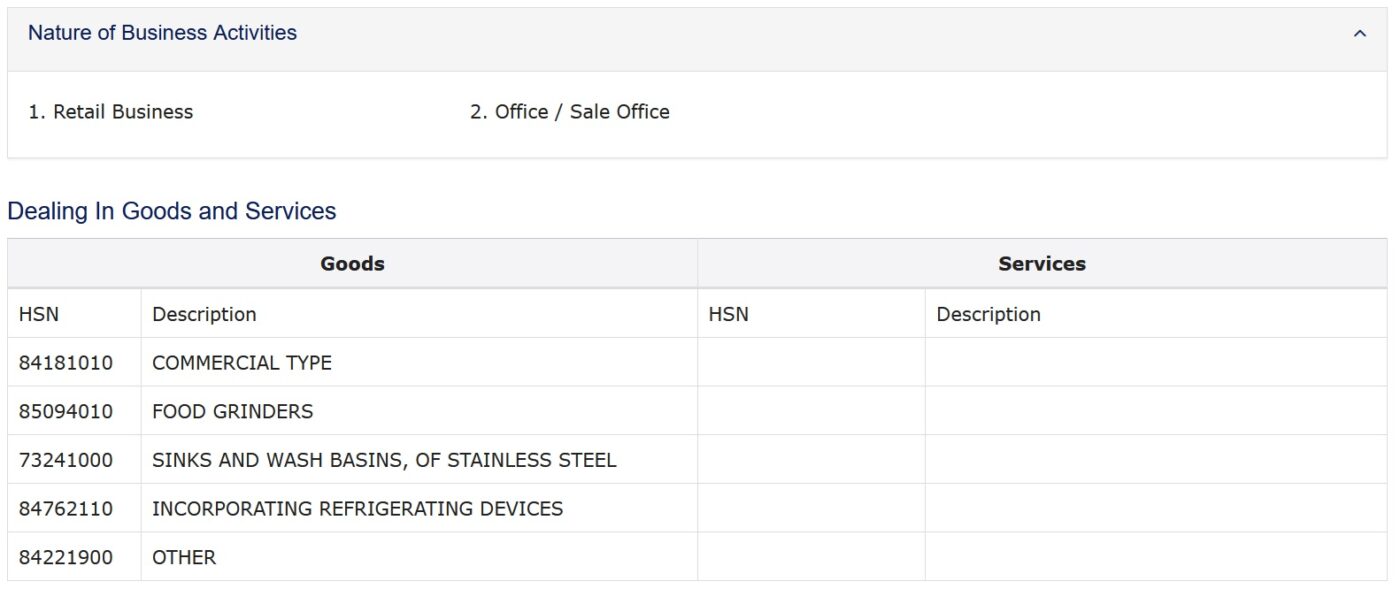Click the Services column group header

point(1041,264)
